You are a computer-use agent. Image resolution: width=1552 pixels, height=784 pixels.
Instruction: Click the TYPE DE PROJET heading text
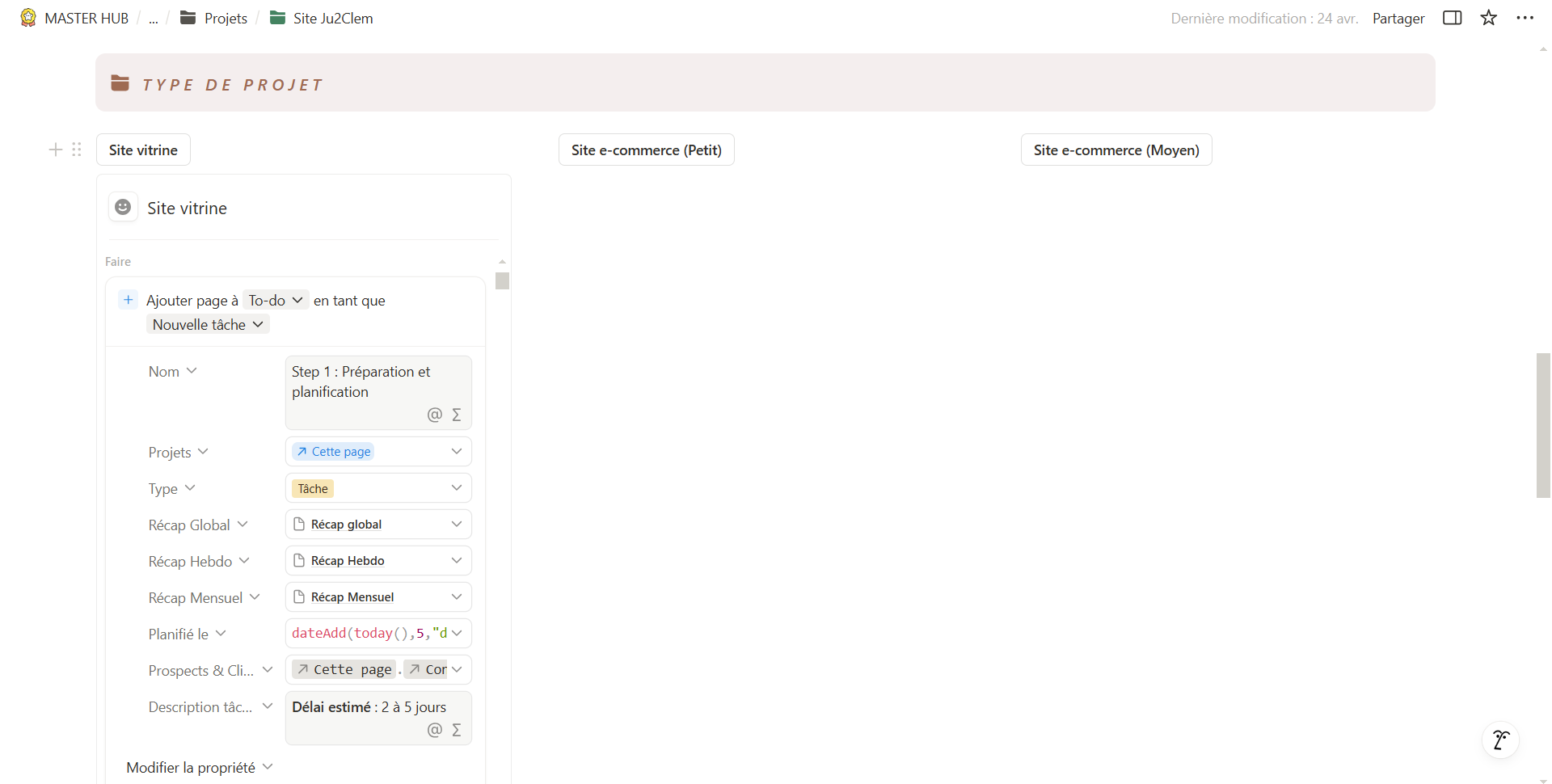tap(233, 85)
